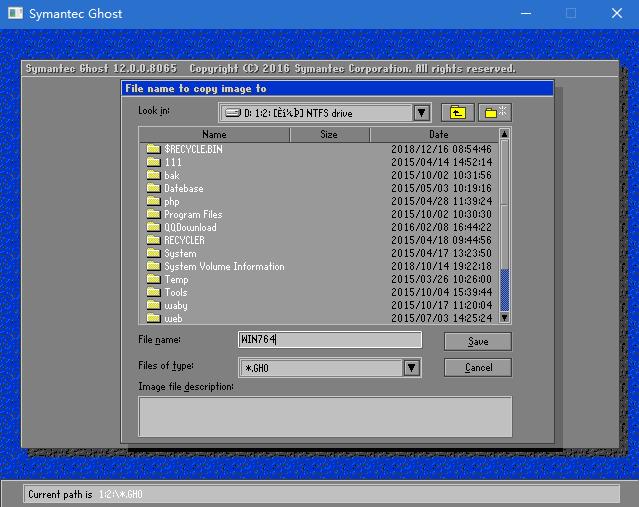Select the QQDownload folder icon
This screenshot has width=639, height=507.
153,227
